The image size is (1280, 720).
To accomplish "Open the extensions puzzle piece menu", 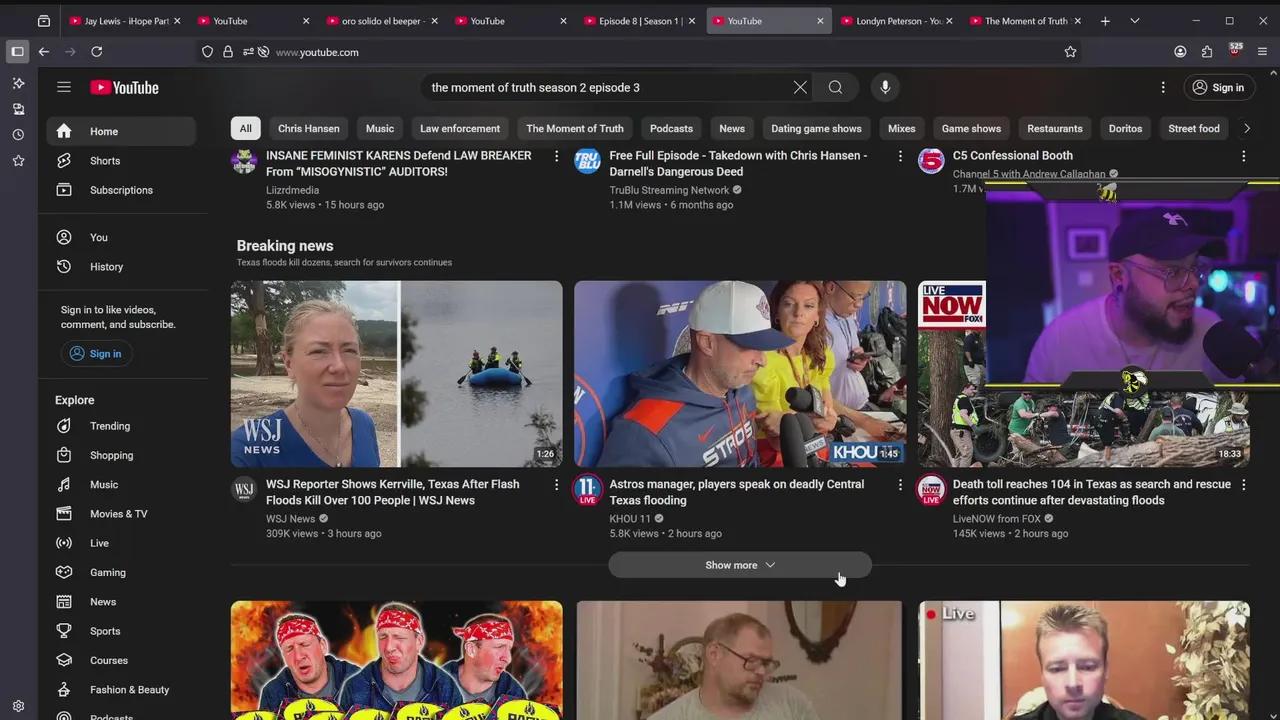I will (x=1207, y=52).
